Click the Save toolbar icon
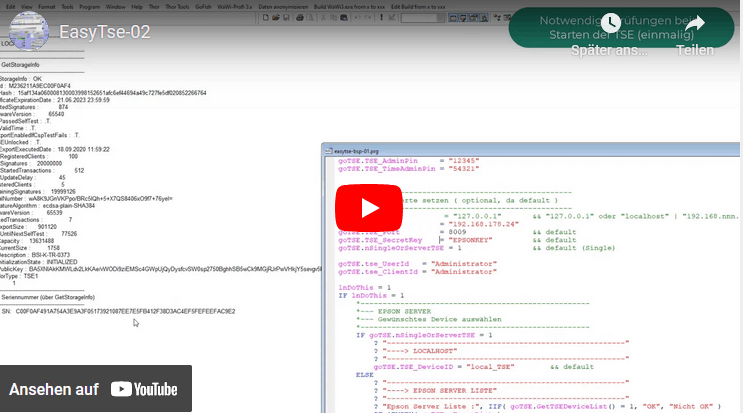The image size is (743, 413). pyautogui.click(x=286, y=18)
